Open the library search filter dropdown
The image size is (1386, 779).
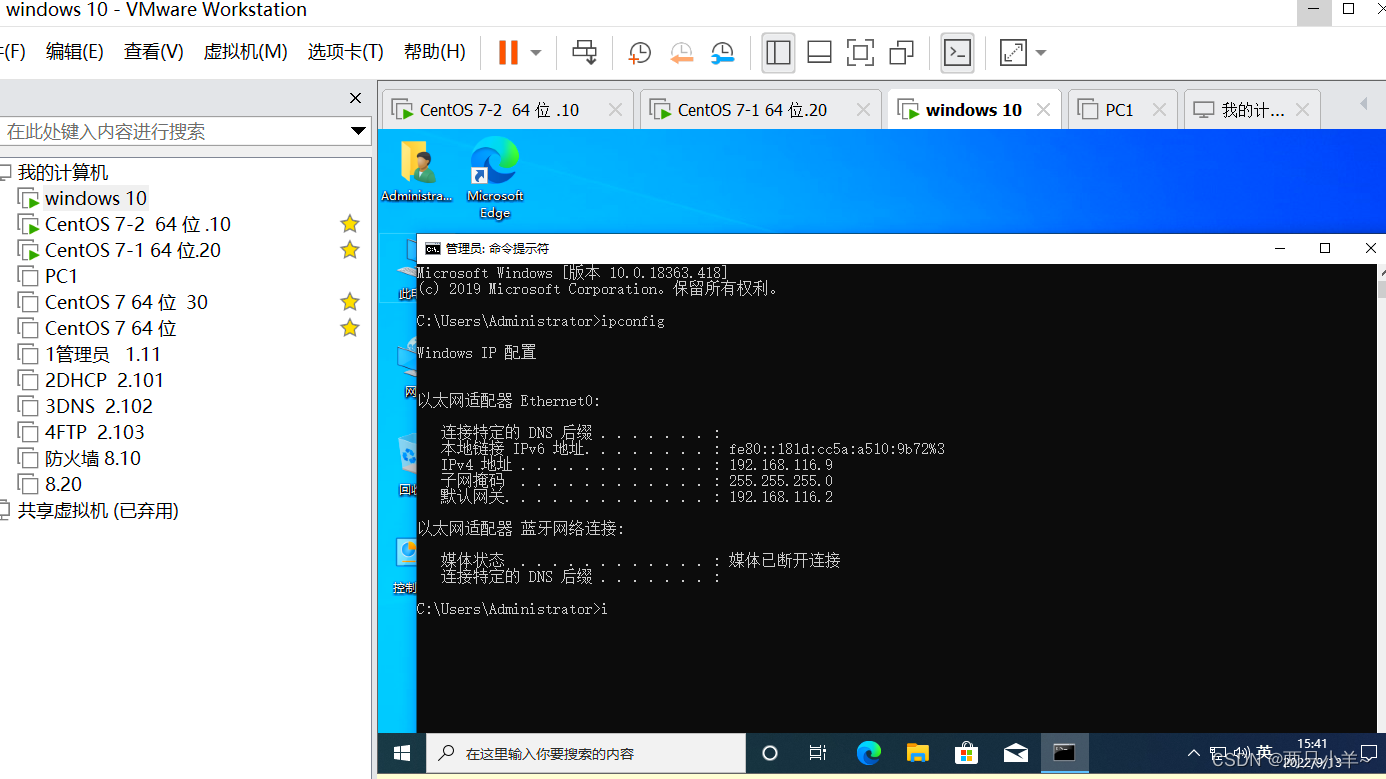(359, 131)
